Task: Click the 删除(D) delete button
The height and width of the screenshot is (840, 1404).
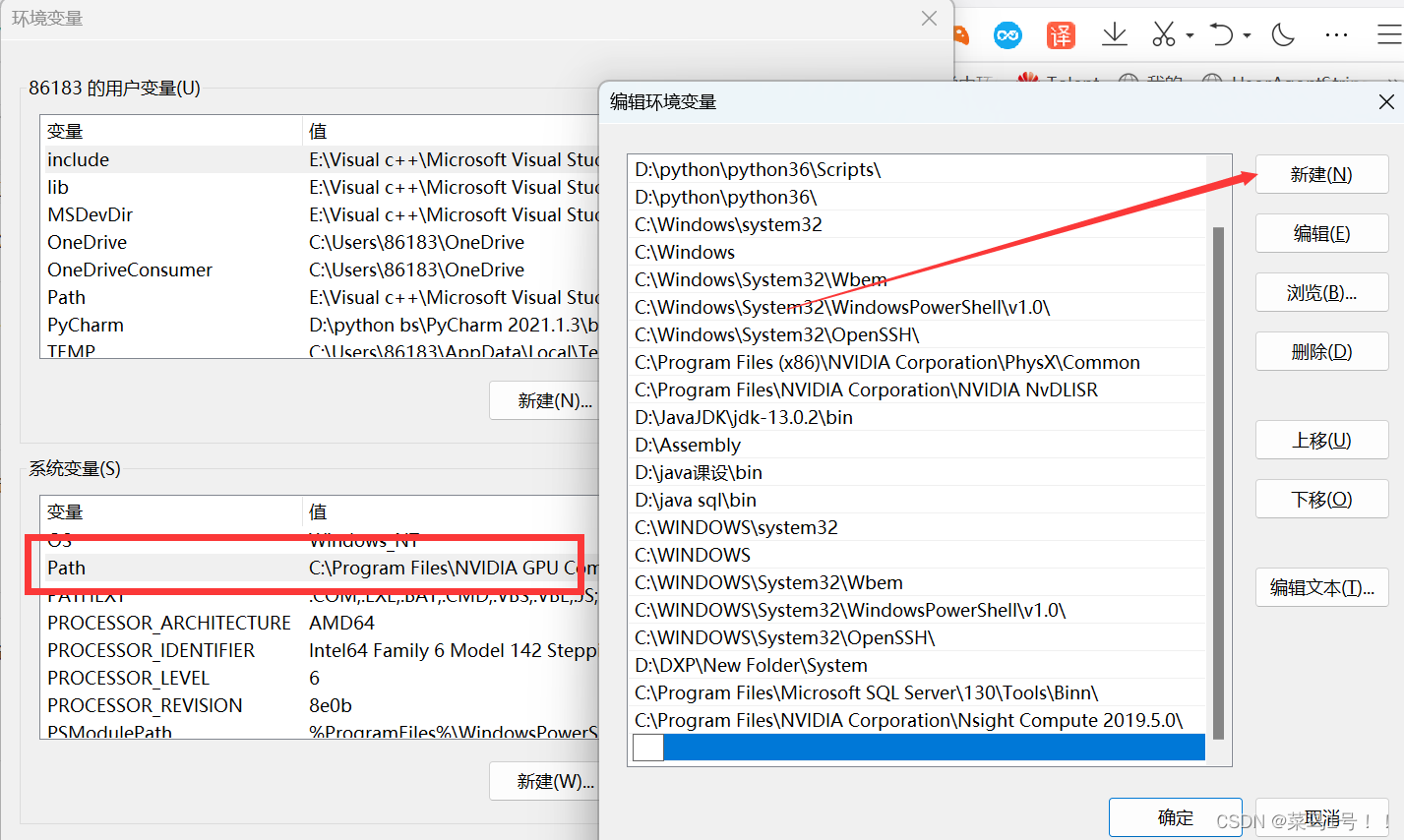Action: [x=1321, y=351]
